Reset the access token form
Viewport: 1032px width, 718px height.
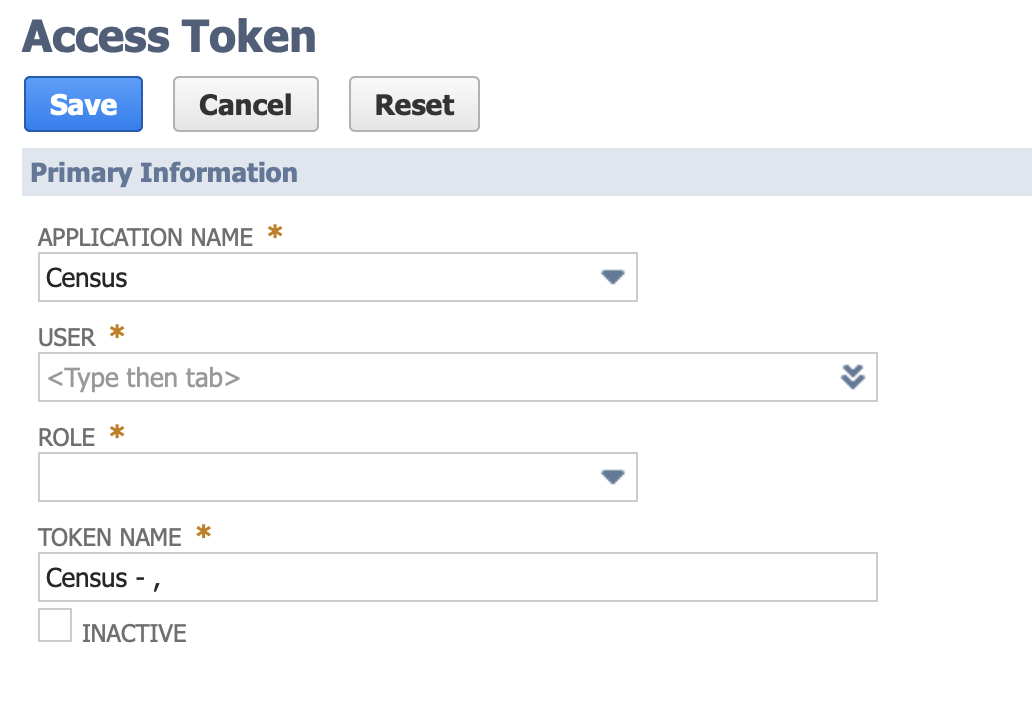[414, 104]
